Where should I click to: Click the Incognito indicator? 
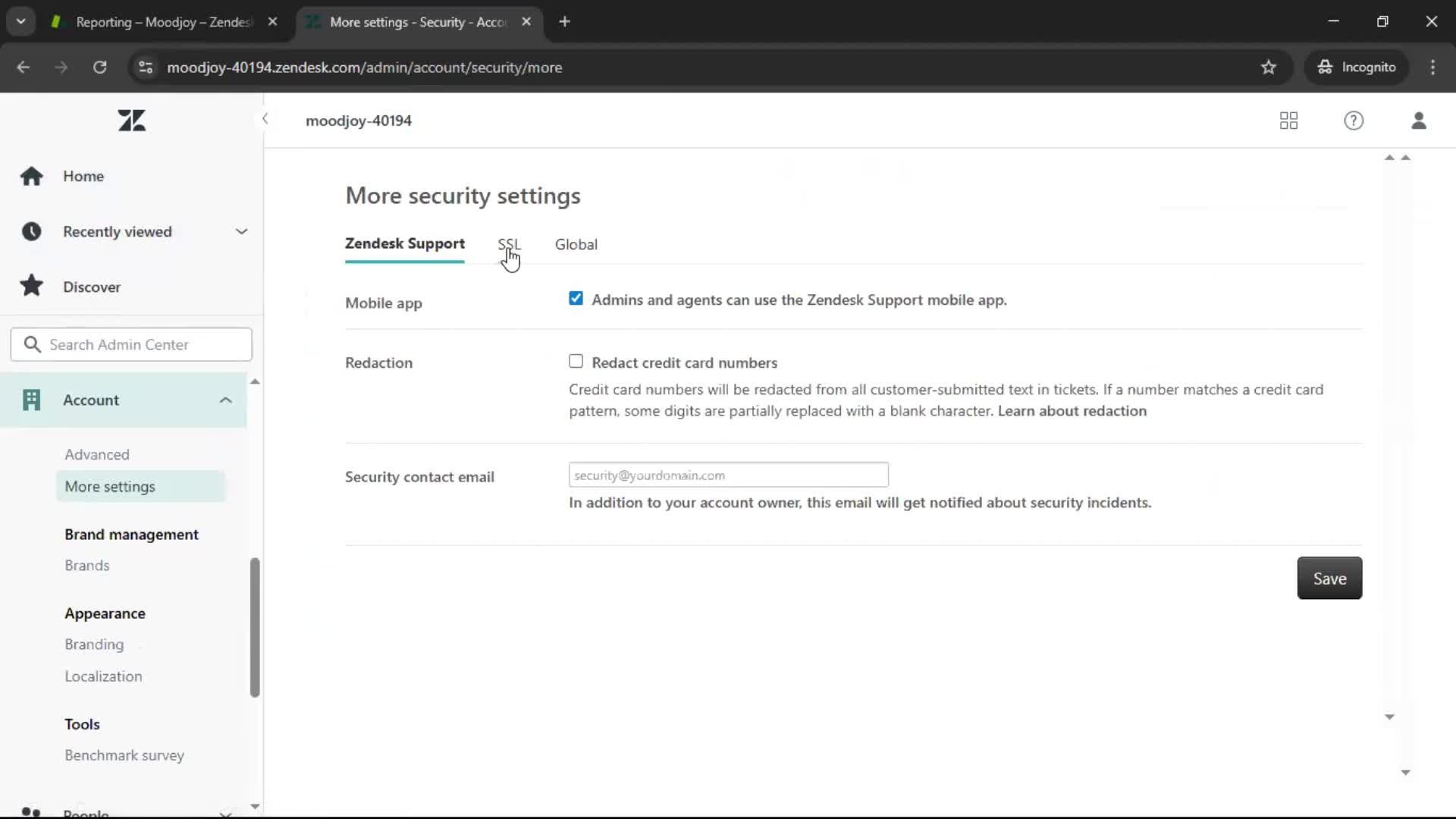[x=1357, y=67]
